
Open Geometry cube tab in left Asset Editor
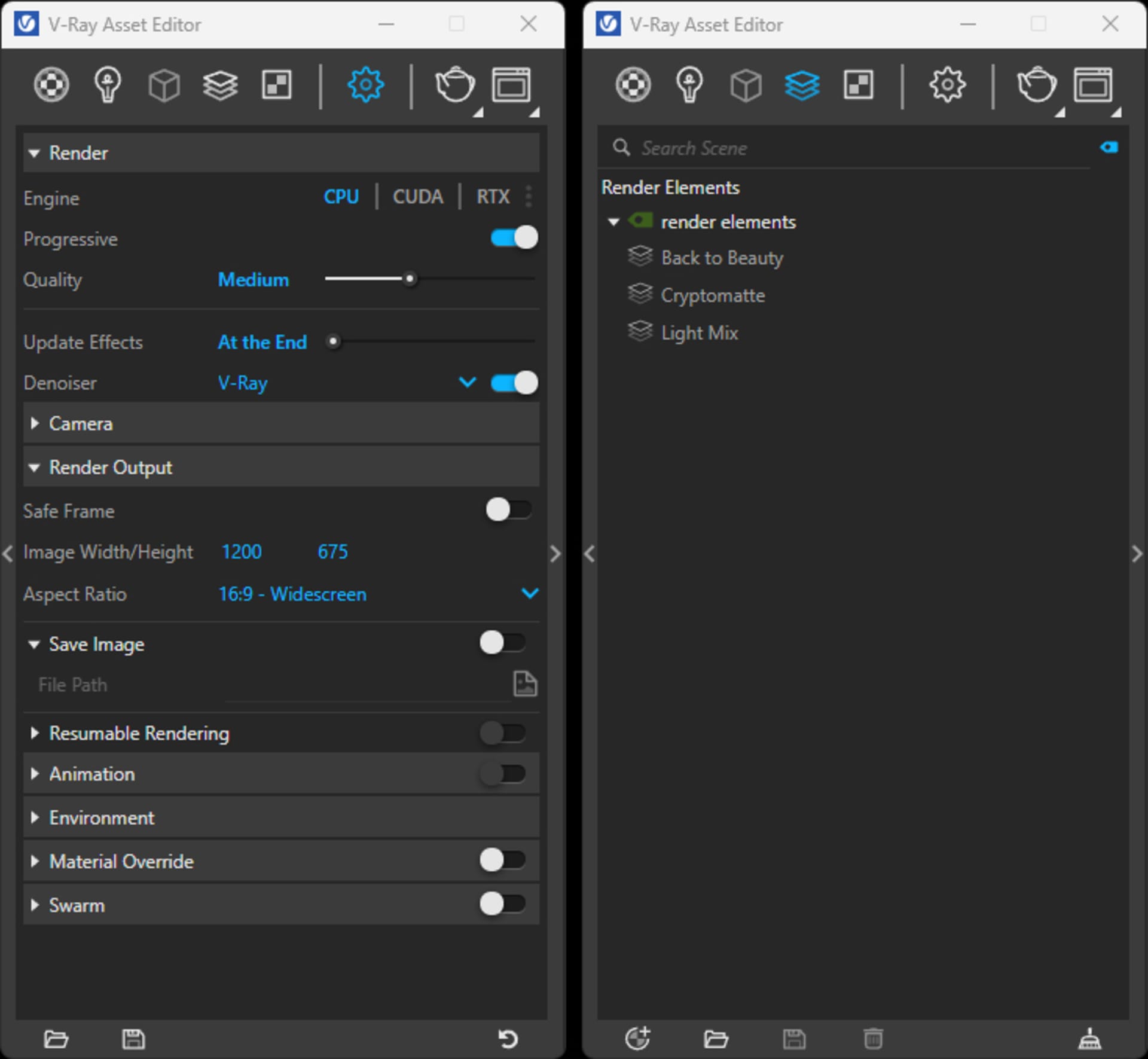164,85
